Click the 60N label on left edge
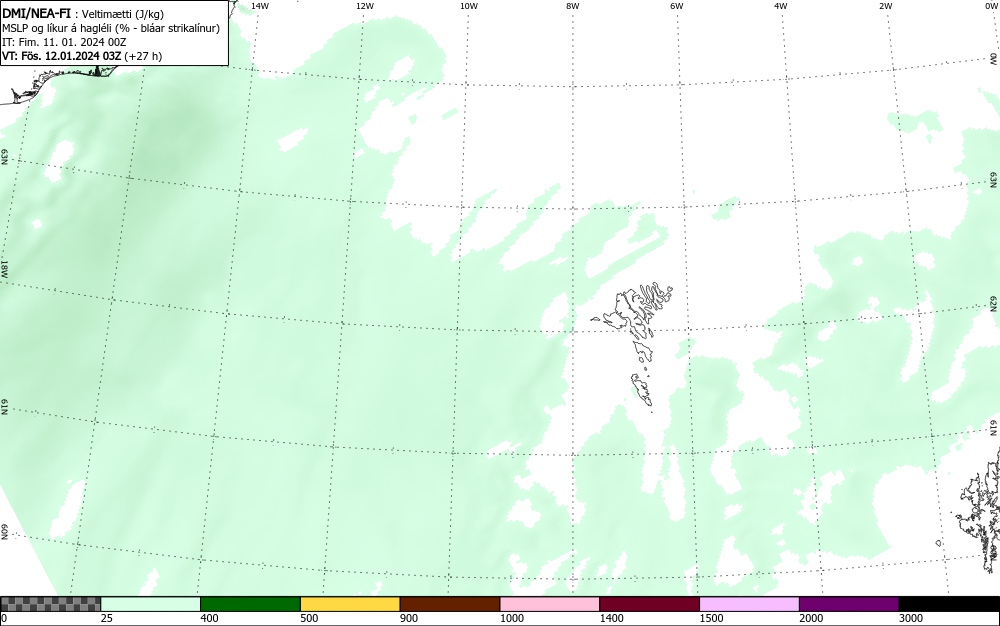The width and height of the screenshot is (1000, 626). (4, 532)
